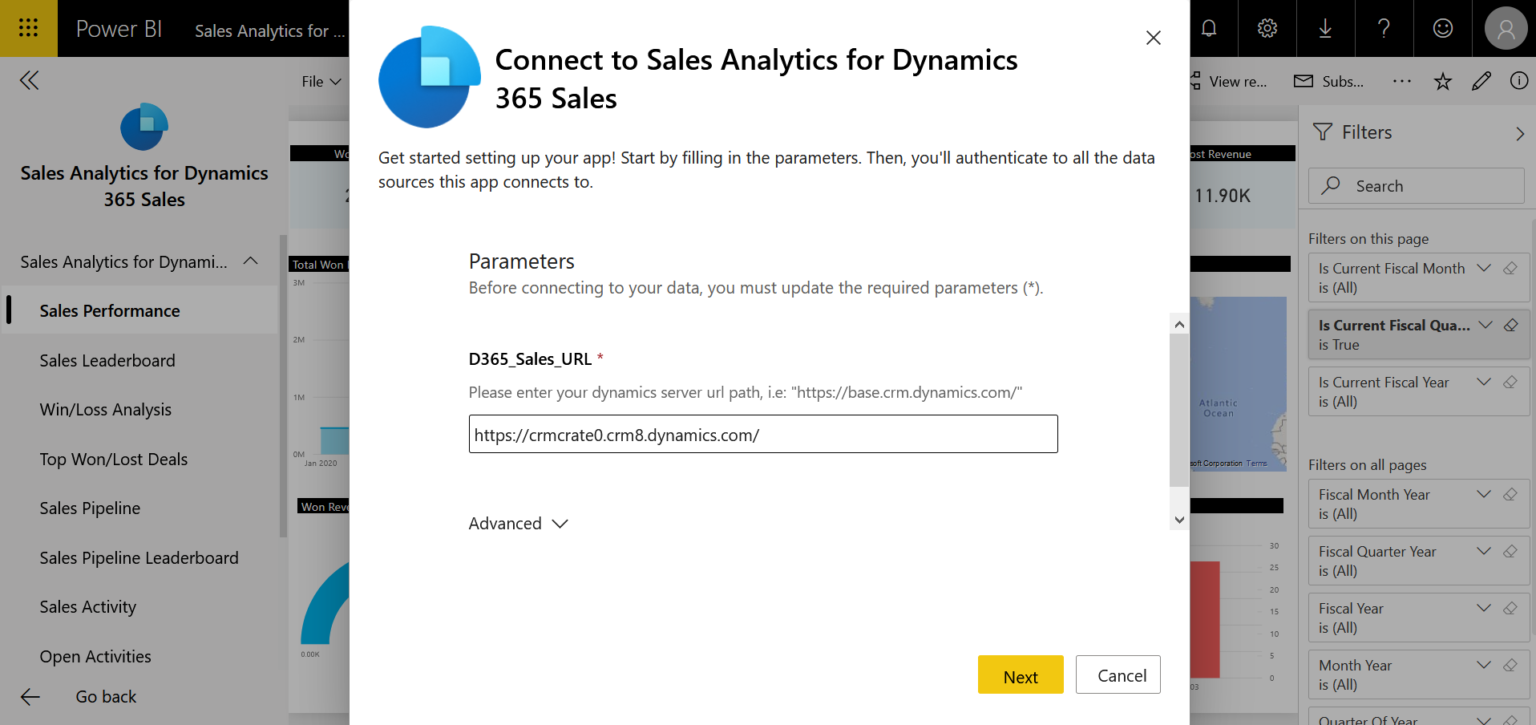The height and width of the screenshot is (725, 1536).
Task: Clear the Fiscal Quarter Year filter eraser
Action: click(x=1511, y=551)
